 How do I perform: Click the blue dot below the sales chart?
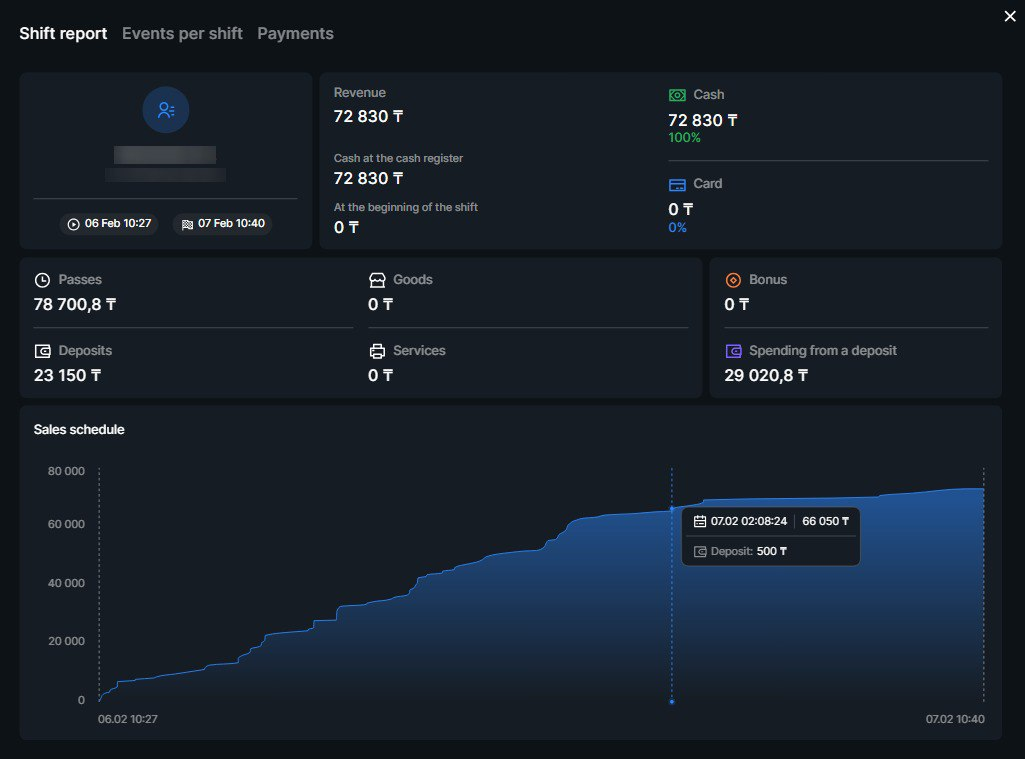tap(671, 701)
